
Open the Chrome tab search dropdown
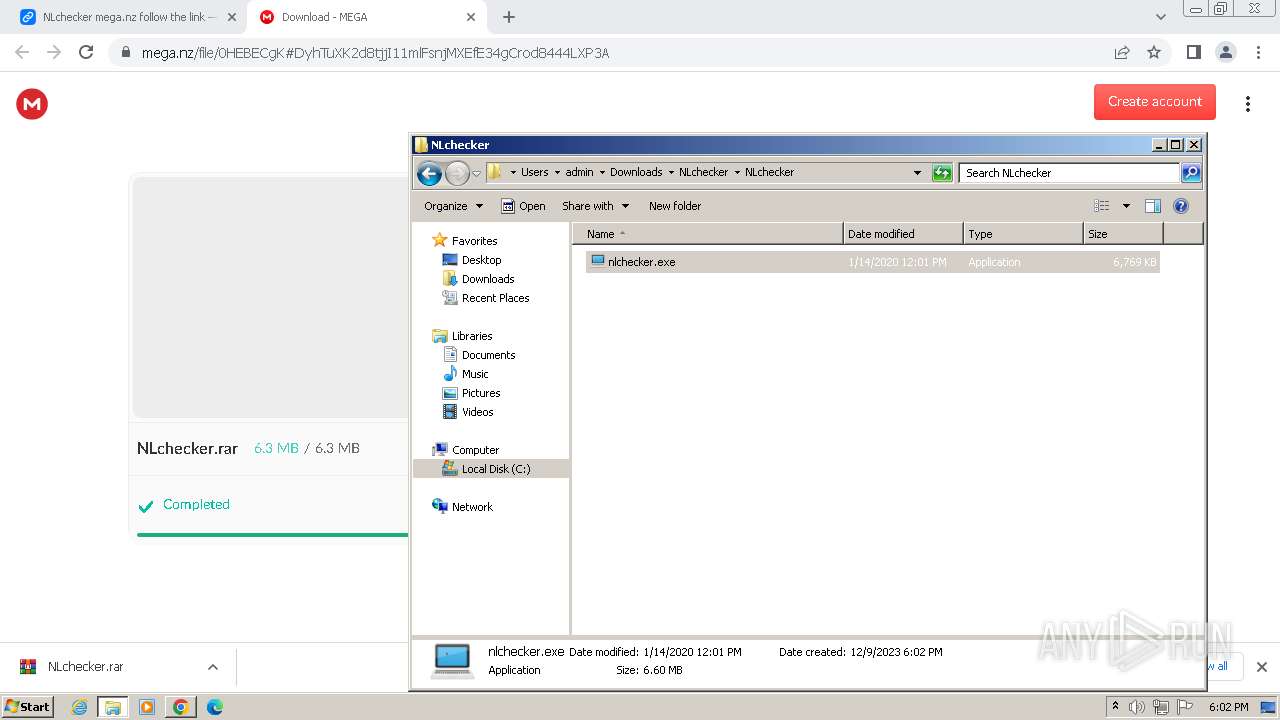point(1160,17)
